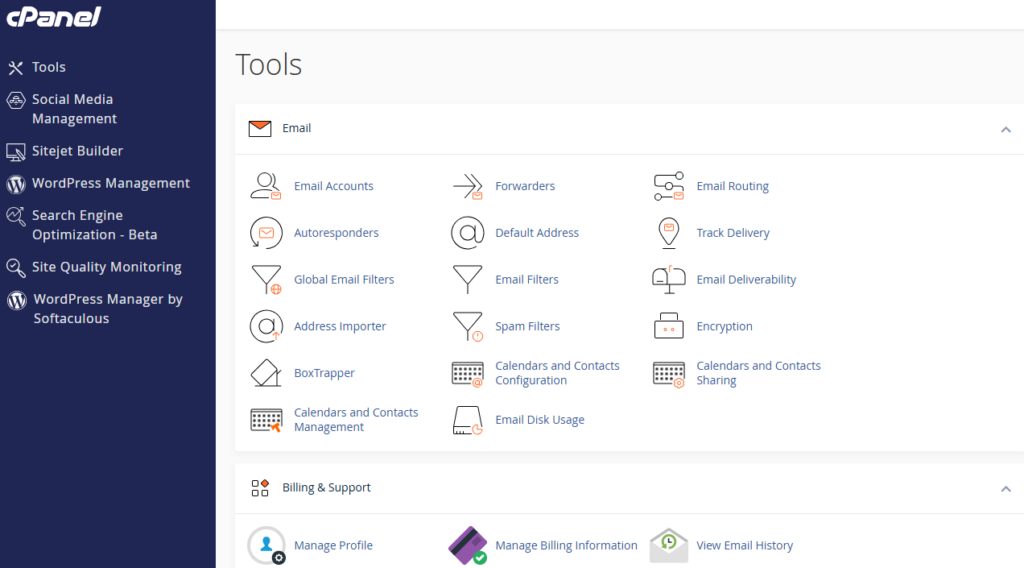This screenshot has width=1024, height=568.
Task: Open the Encryption link
Action: (x=724, y=326)
